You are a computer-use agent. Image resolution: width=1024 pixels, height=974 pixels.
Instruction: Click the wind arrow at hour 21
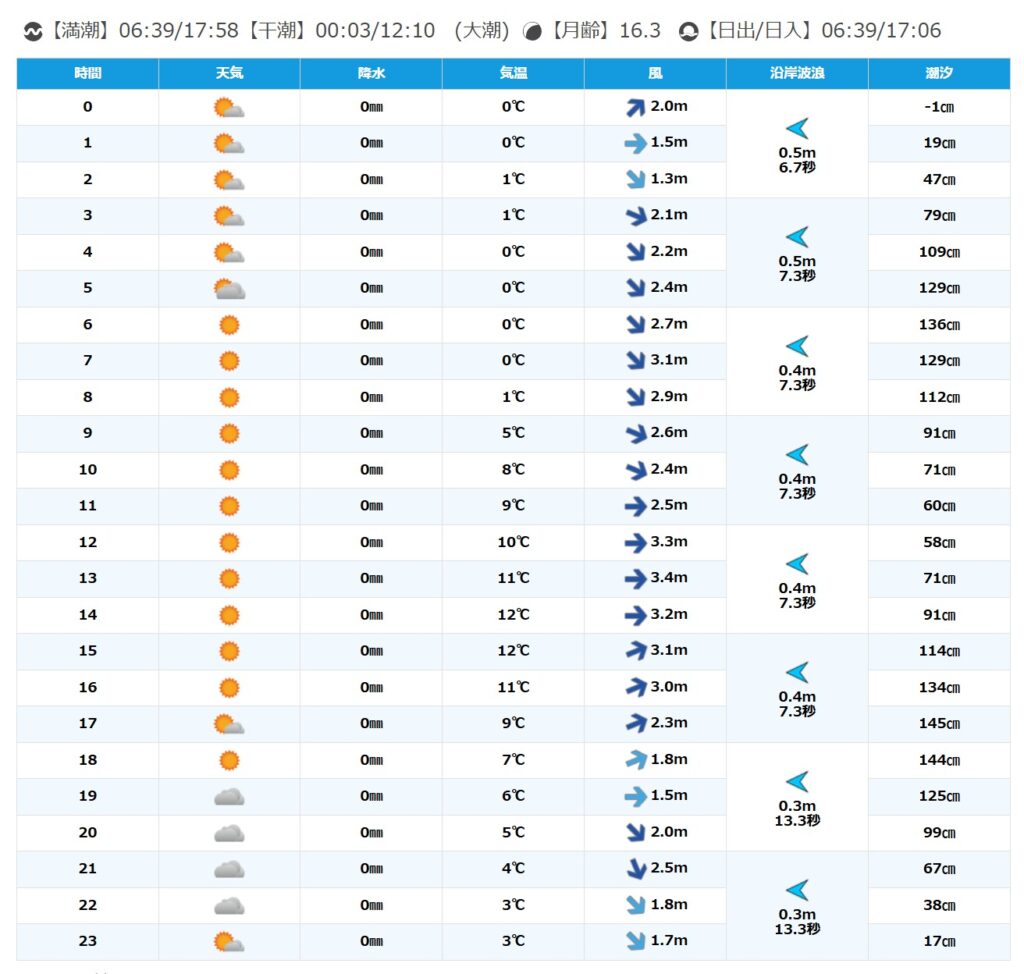635,868
